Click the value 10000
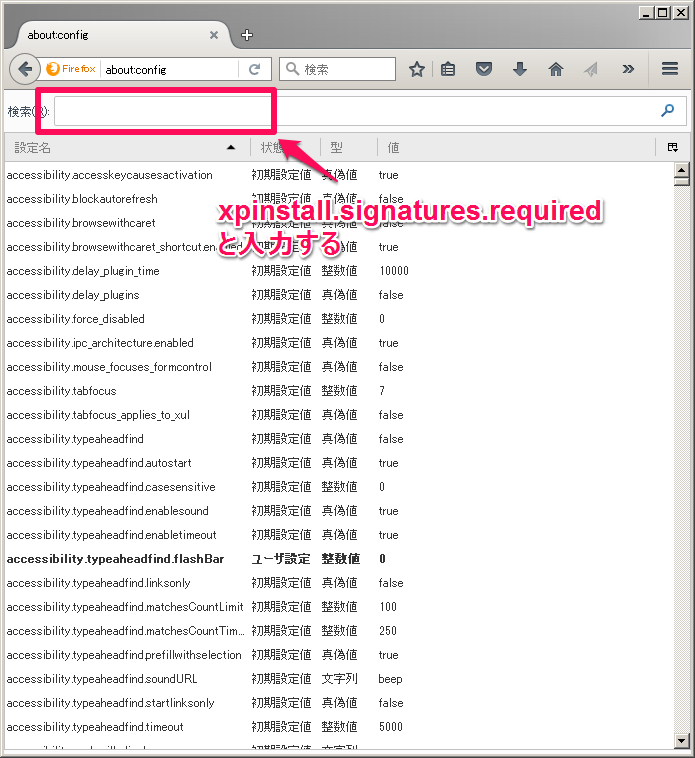Image resolution: width=695 pixels, height=758 pixels. (x=394, y=271)
